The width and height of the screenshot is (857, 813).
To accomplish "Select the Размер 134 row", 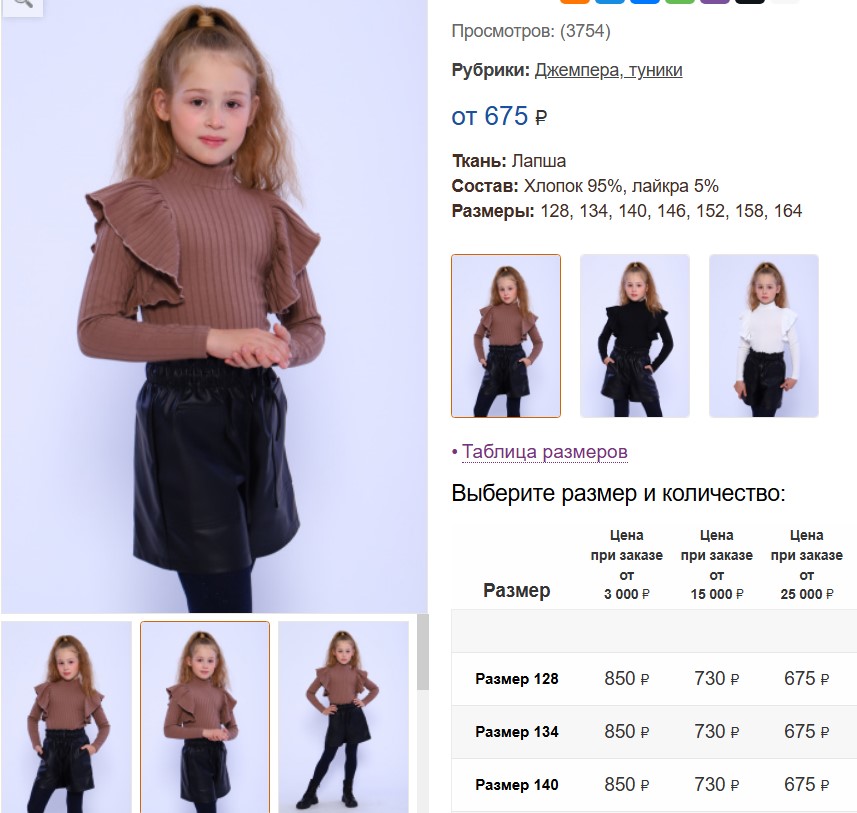I will pos(654,732).
